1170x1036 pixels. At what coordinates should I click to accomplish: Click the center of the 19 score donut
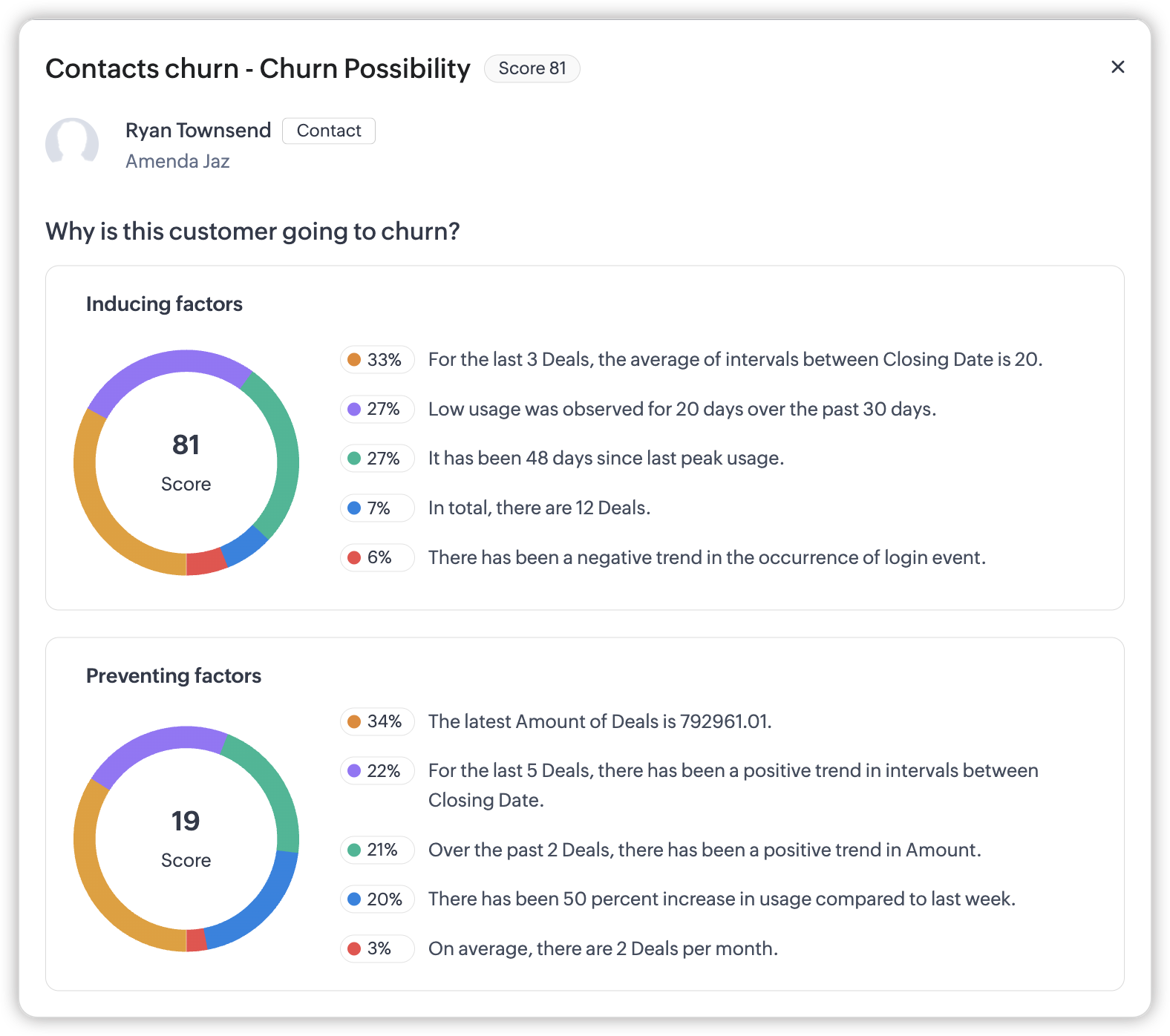pos(186,839)
